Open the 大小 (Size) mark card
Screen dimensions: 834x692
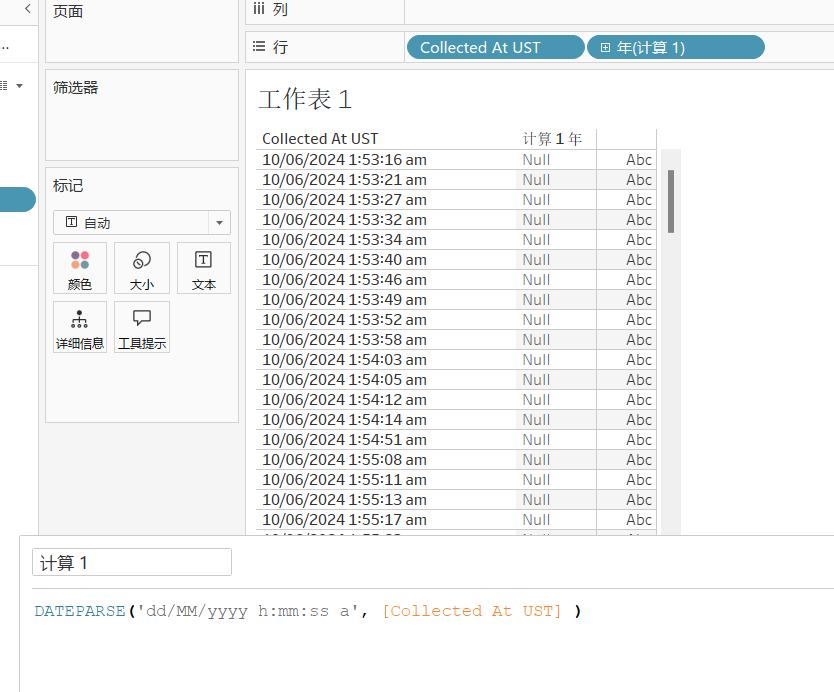pos(142,268)
